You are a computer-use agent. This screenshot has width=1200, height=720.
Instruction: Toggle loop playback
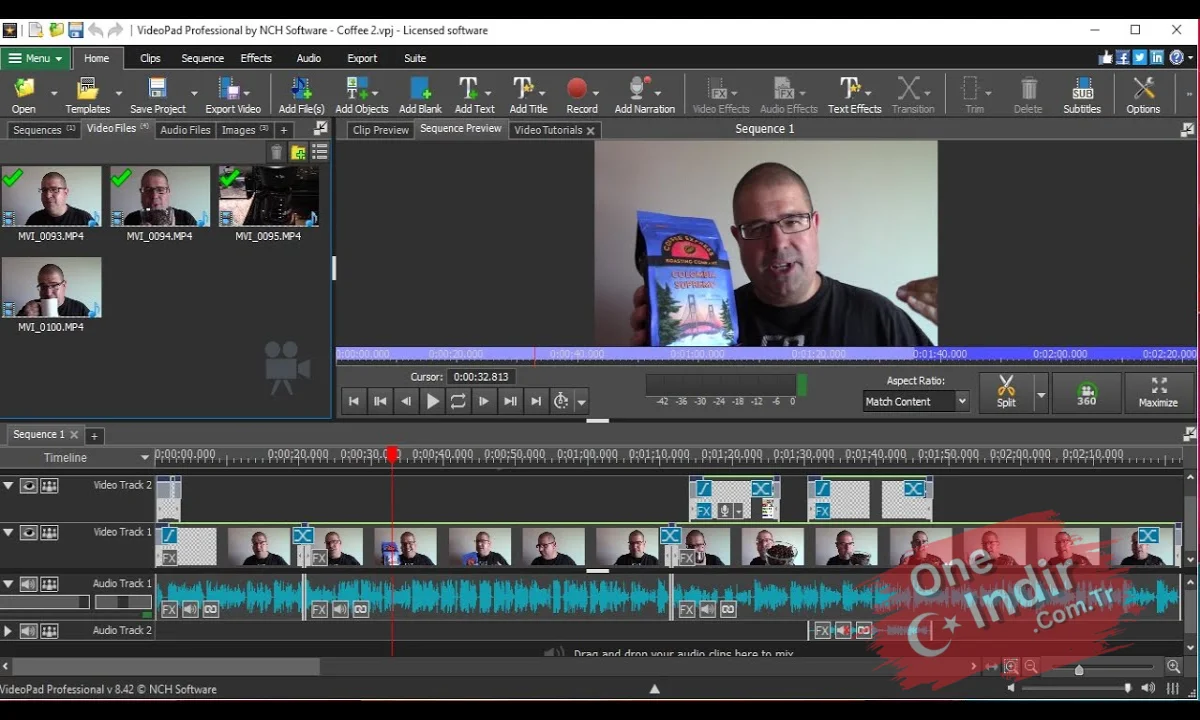click(x=458, y=401)
